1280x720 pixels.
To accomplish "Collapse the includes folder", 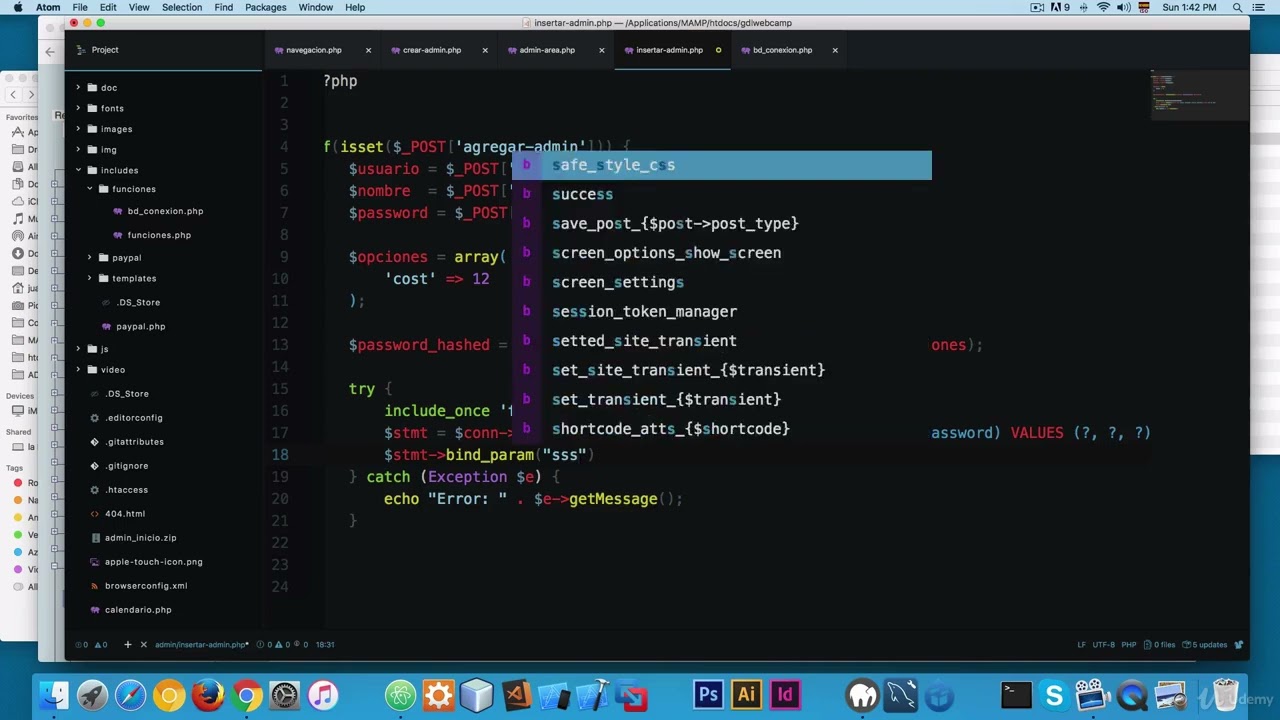I will [x=78, y=170].
